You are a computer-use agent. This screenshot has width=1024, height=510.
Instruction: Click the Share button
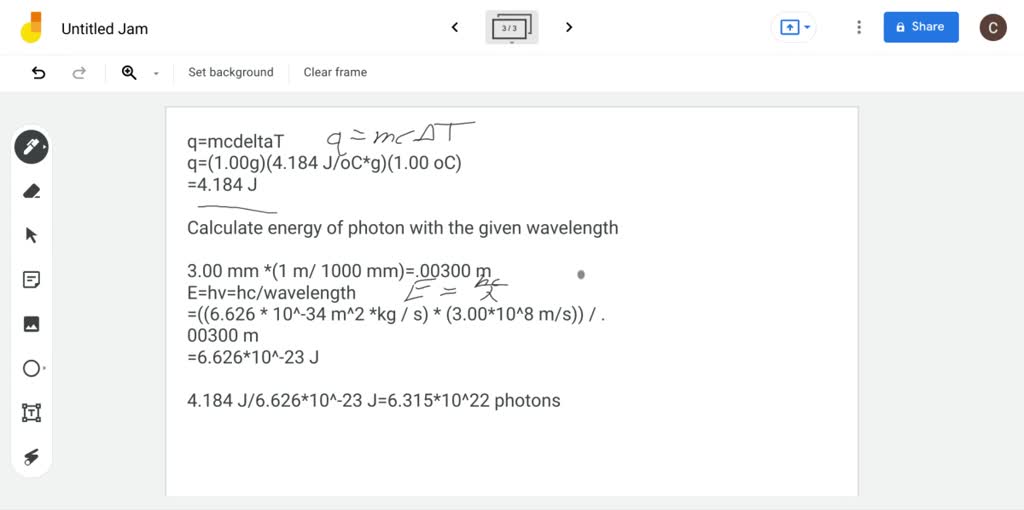click(920, 27)
